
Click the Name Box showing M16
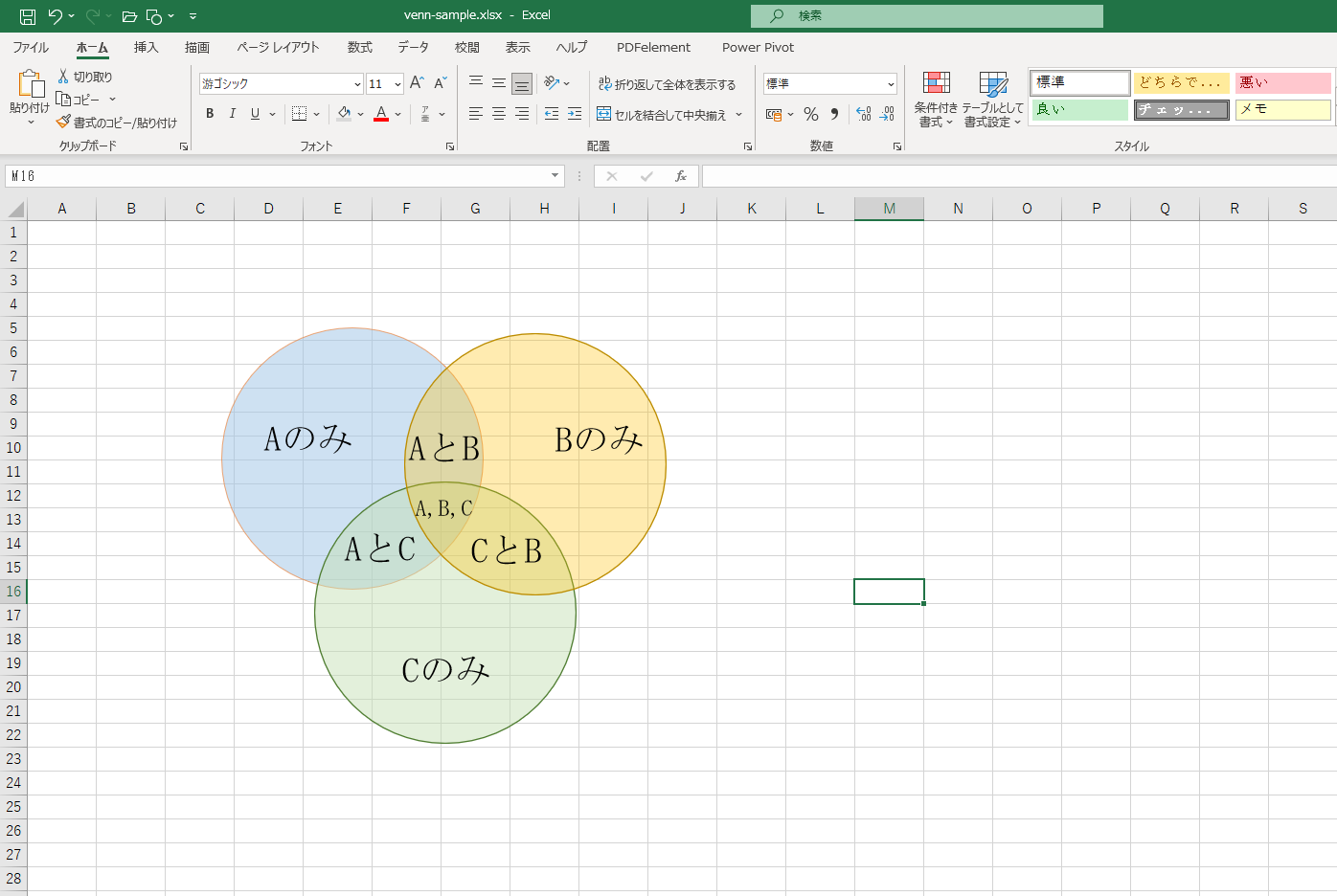(278, 176)
